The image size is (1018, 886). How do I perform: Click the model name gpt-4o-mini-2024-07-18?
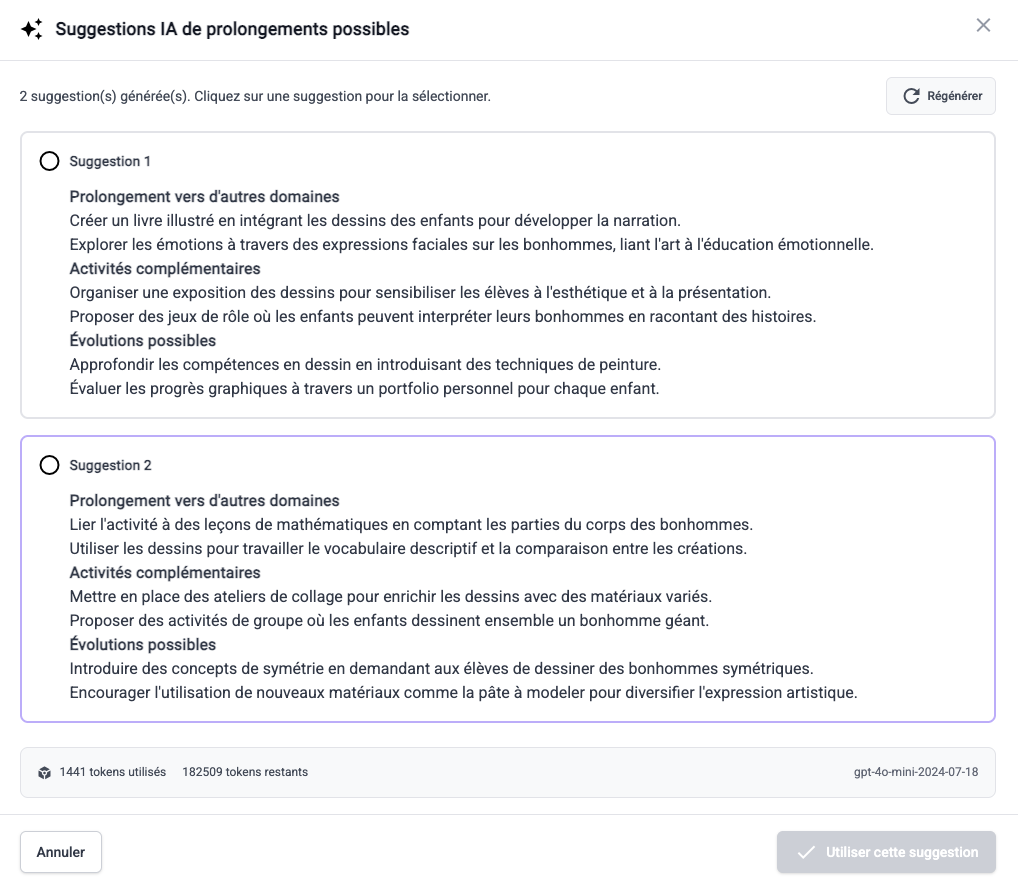[x=916, y=771]
